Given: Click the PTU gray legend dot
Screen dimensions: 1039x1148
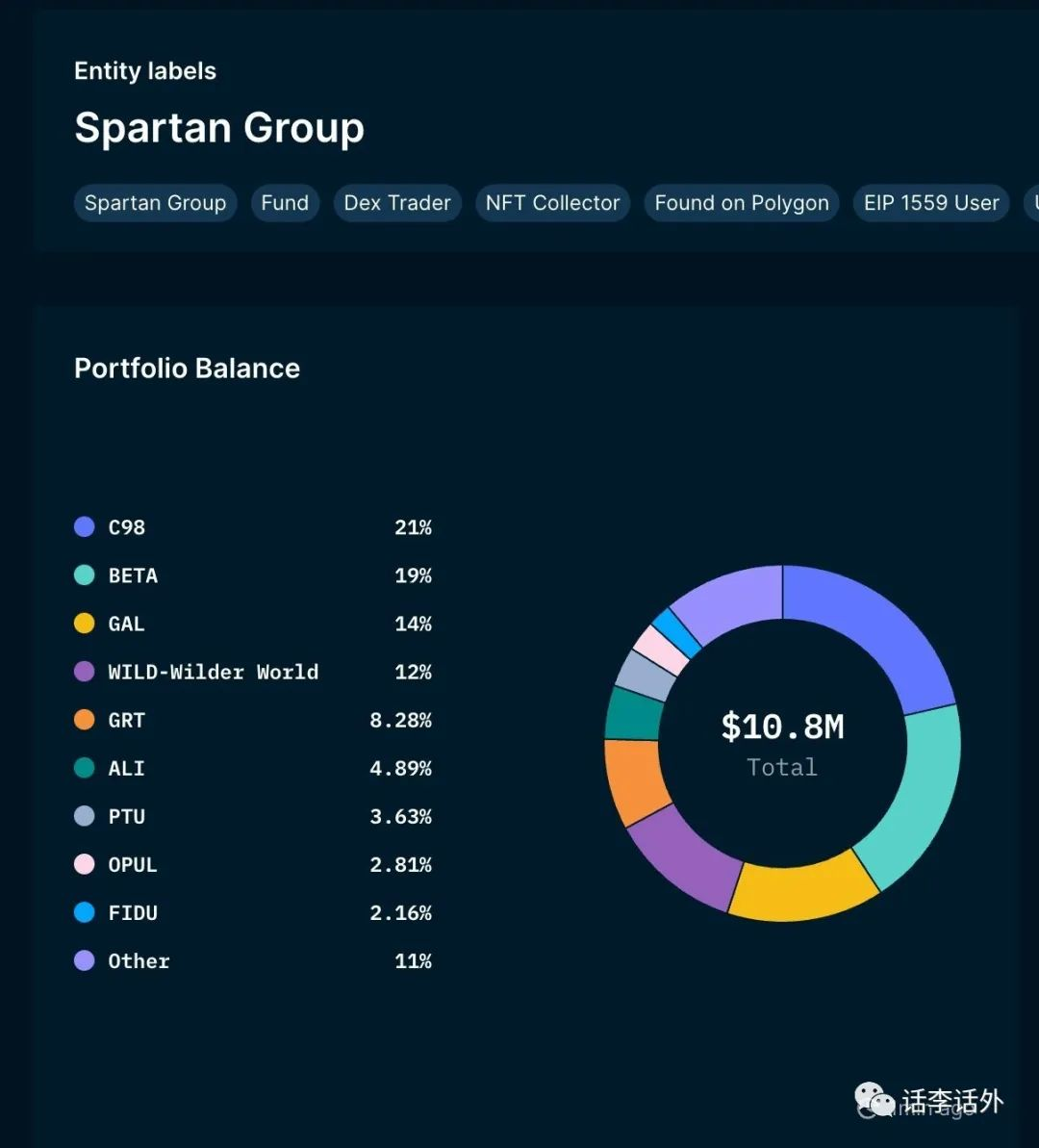Looking at the screenshot, I should (x=85, y=816).
